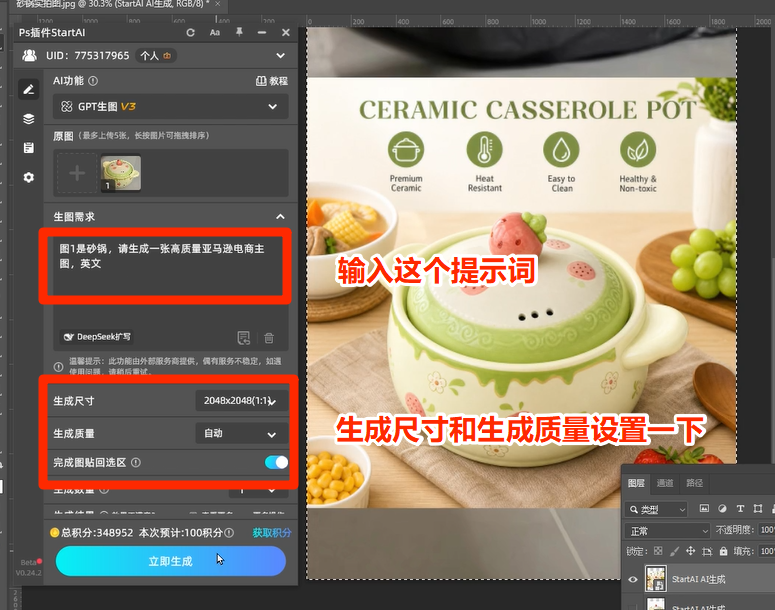The image size is (775, 610).
Task: Toggle lock image pixels brush icon
Action: pos(674,551)
